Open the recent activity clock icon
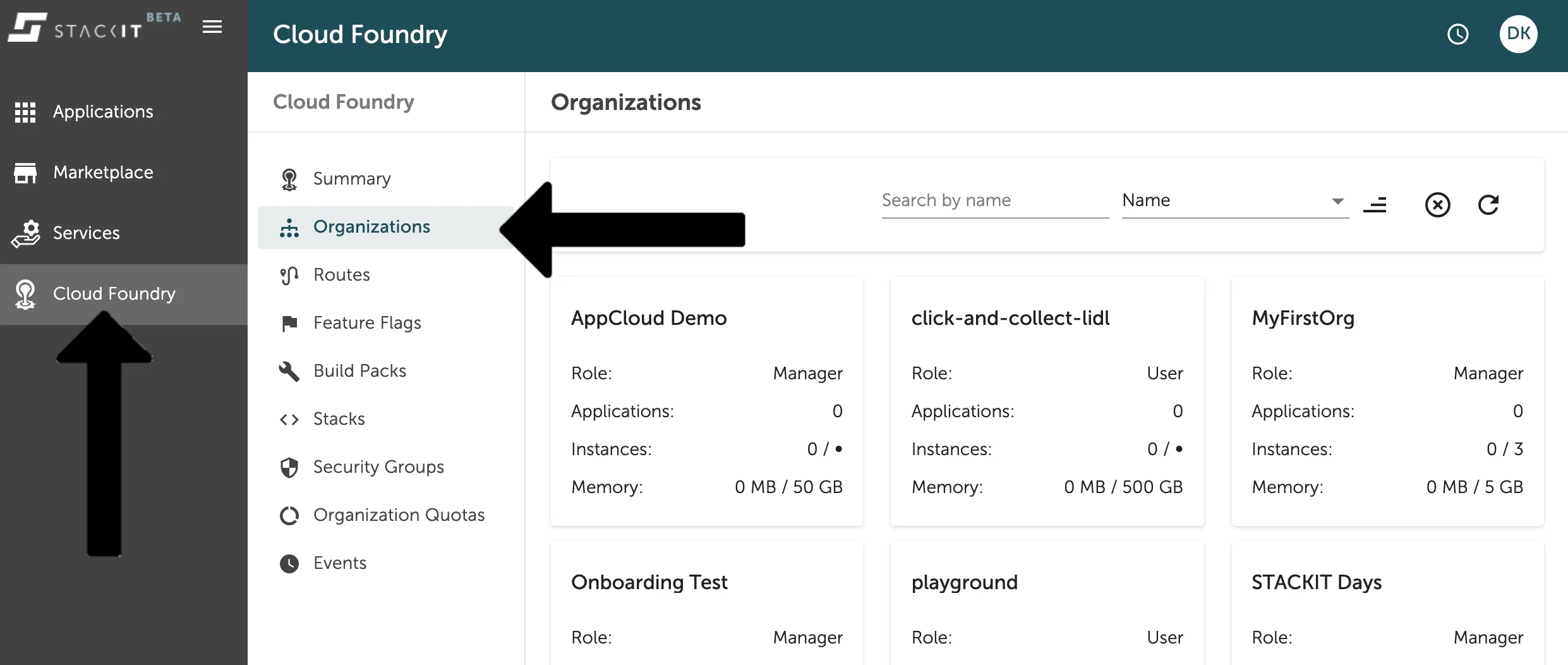This screenshot has width=1568, height=665. pos(1457,34)
